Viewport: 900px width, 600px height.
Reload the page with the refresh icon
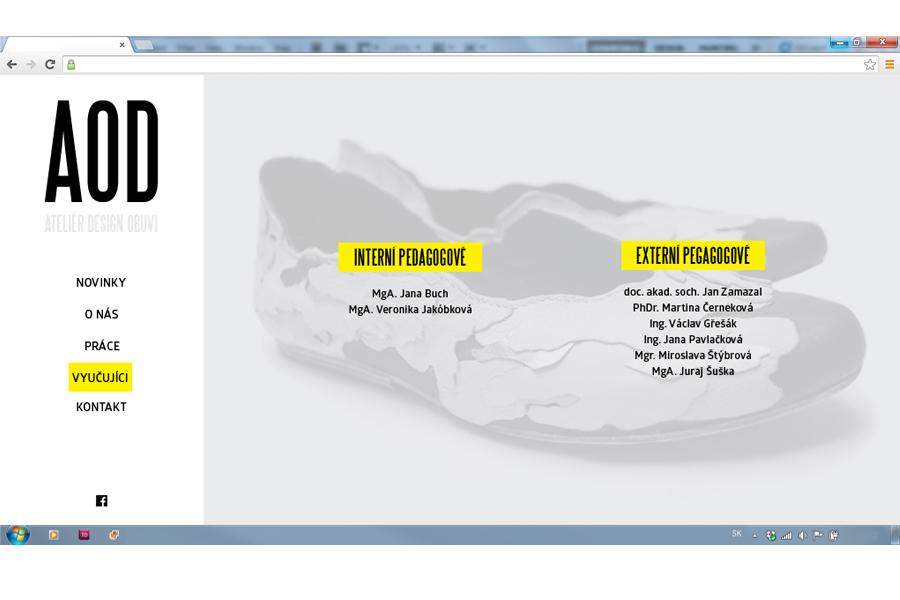coord(50,64)
